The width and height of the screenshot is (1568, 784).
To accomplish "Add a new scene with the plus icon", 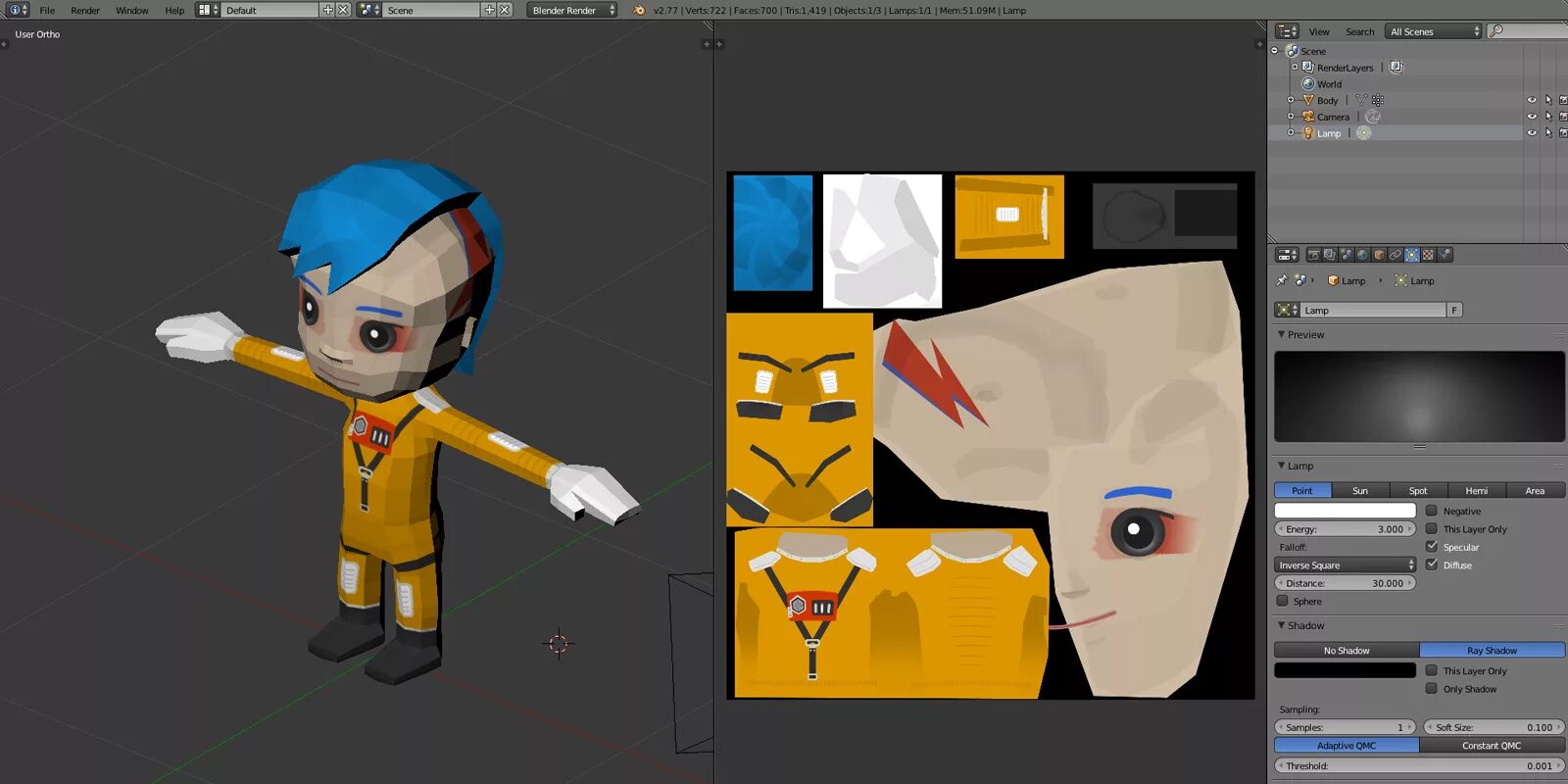I will pyautogui.click(x=489, y=10).
